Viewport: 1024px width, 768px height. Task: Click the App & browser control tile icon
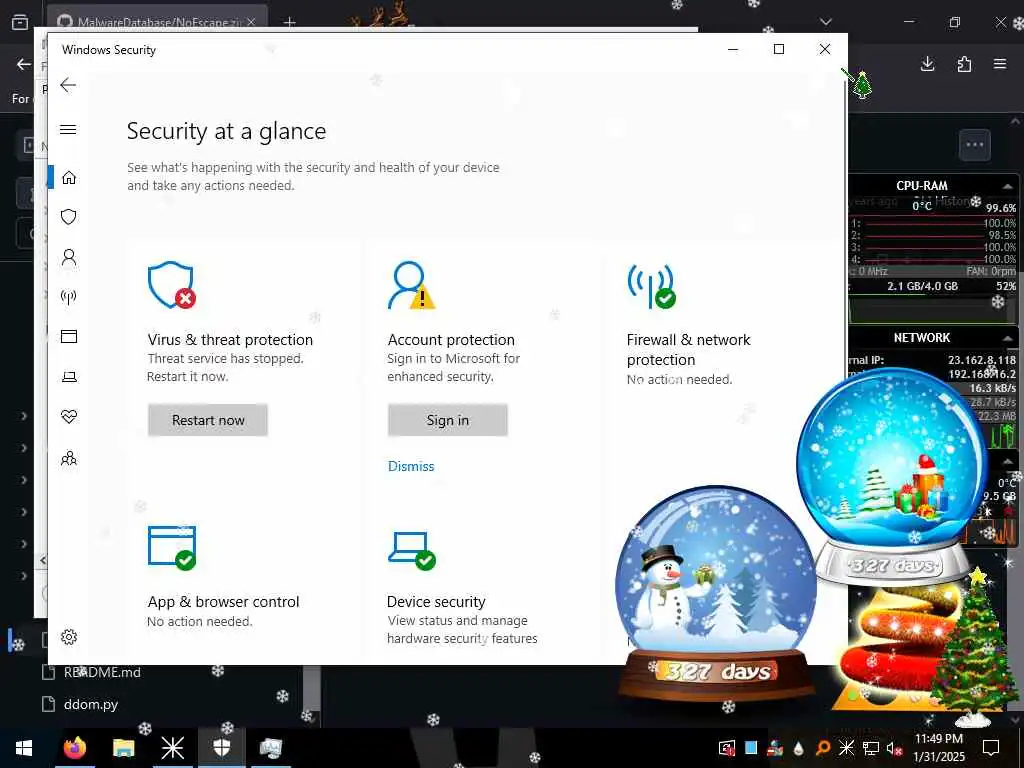pos(172,548)
